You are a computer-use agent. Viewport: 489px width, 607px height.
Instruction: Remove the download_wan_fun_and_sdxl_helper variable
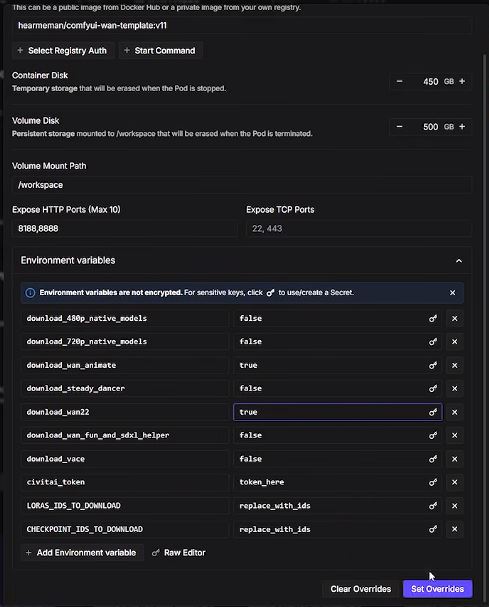tap(455, 436)
